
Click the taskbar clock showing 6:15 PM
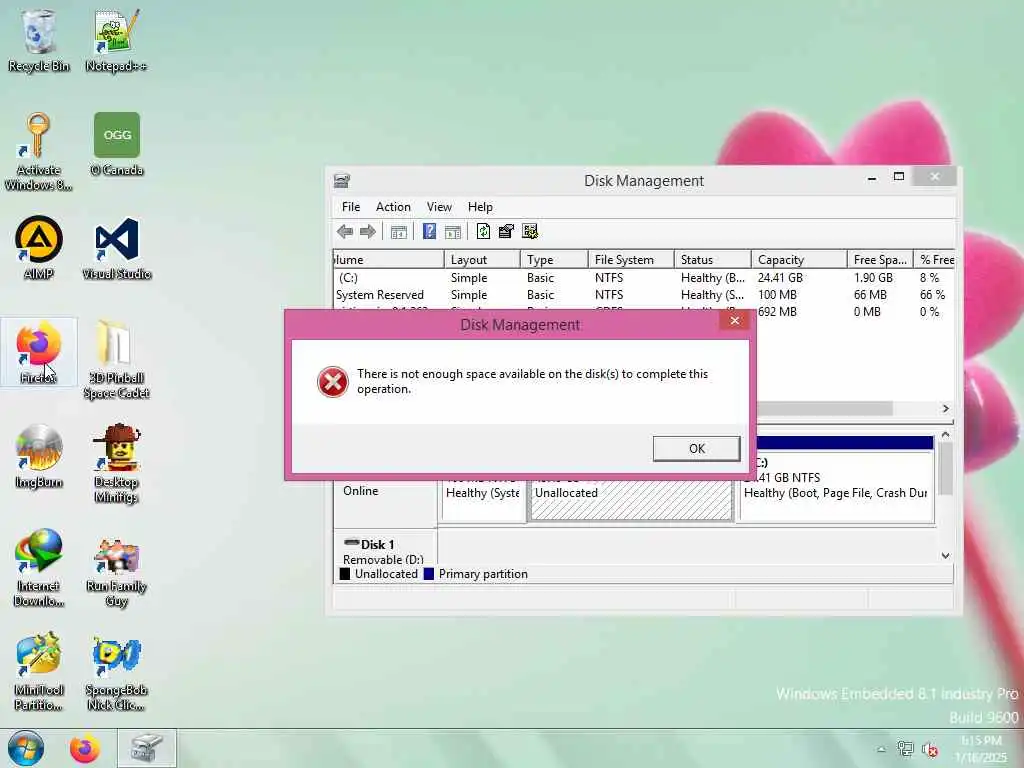(x=981, y=749)
